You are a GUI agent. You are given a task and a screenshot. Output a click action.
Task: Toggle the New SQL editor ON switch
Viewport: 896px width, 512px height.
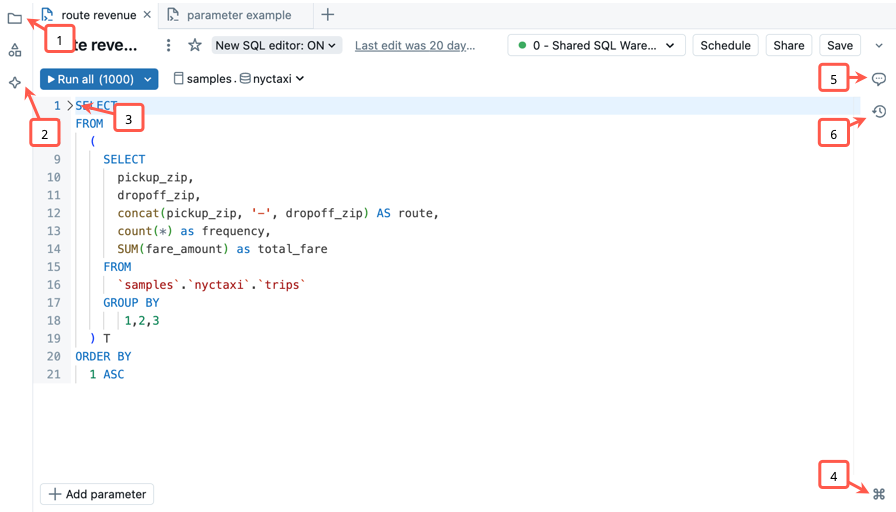[x=277, y=45]
